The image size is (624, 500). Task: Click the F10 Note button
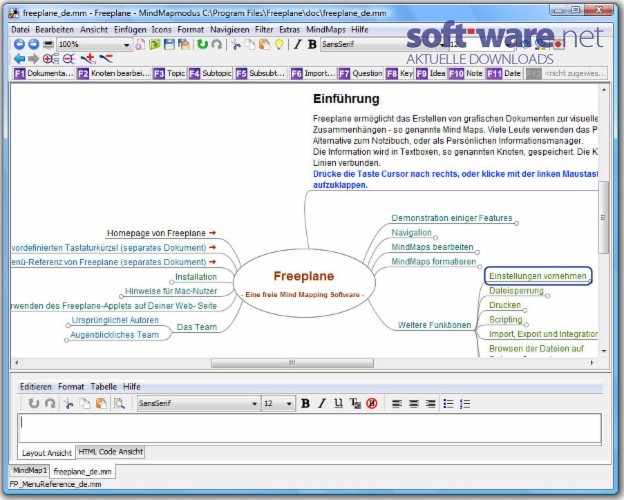(x=466, y=73)
